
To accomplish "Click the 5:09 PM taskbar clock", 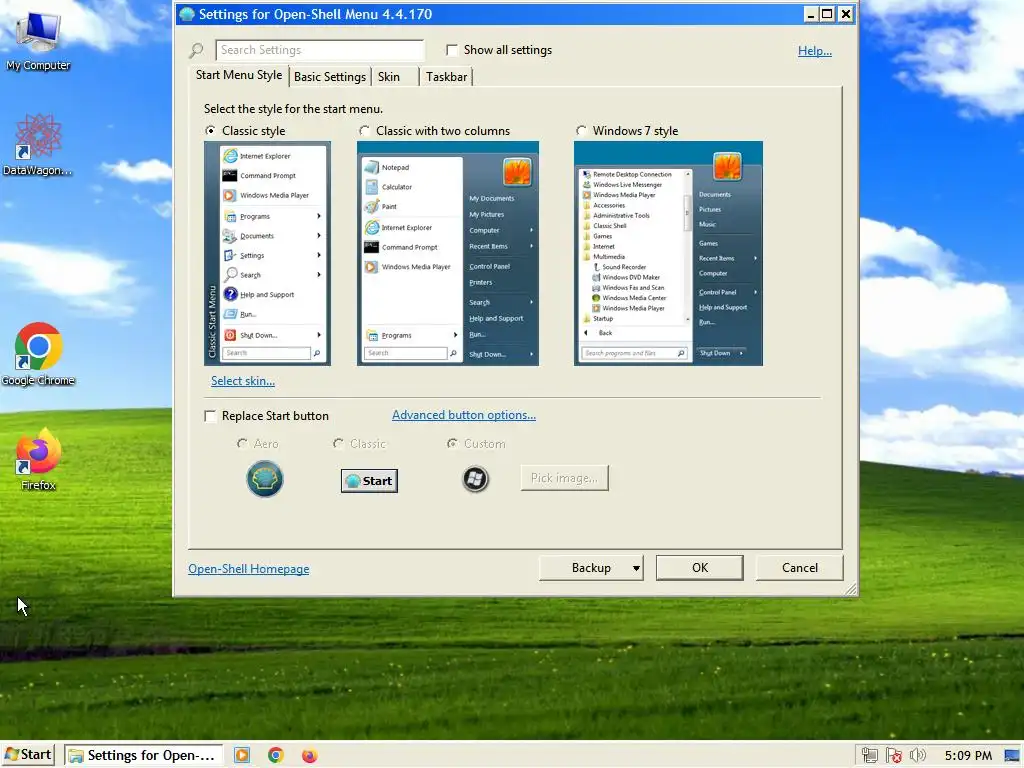I will click(x=968, y=756).
